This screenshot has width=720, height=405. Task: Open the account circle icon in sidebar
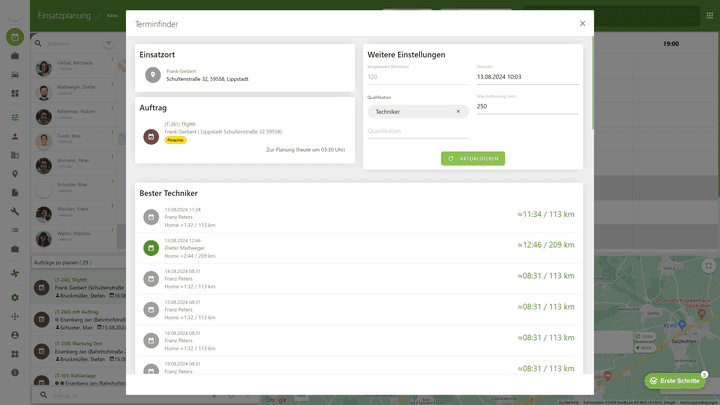coord(15,335)
